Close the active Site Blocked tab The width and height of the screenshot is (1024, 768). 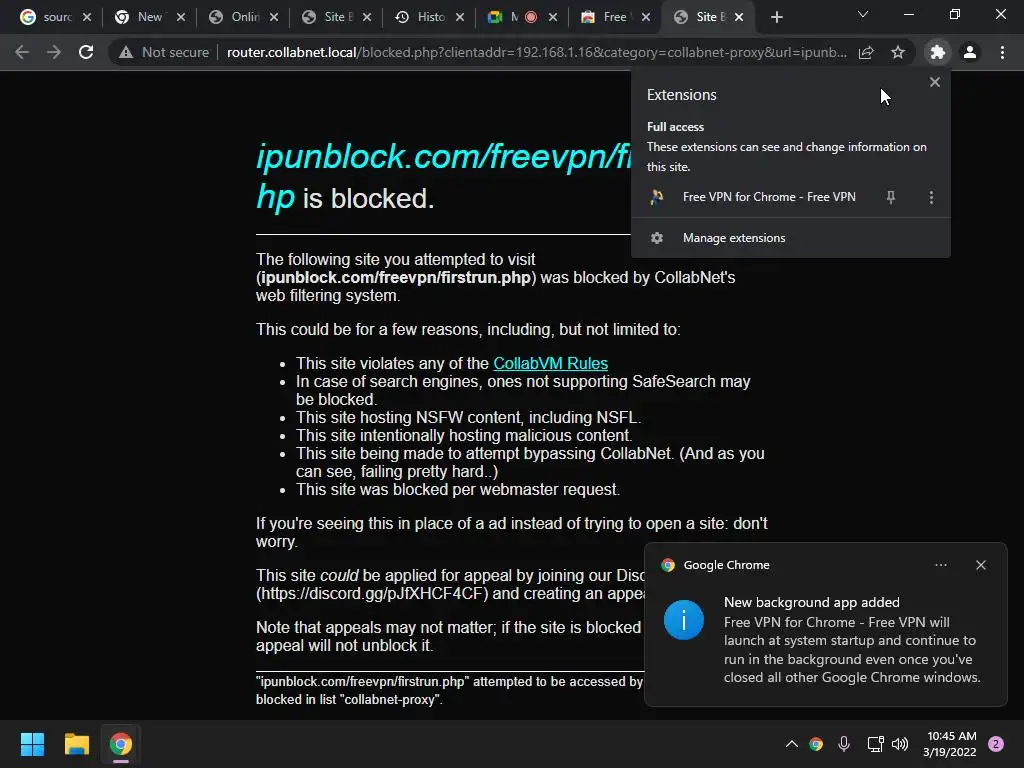pos(739,17)
